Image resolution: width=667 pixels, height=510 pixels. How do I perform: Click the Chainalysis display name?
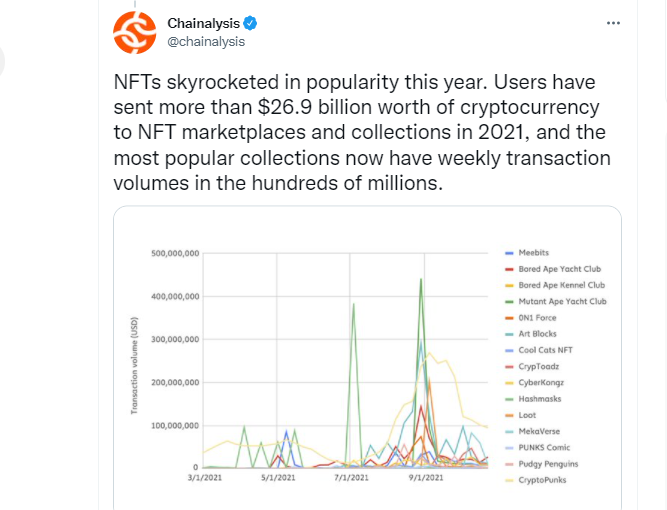coord(203,23)
